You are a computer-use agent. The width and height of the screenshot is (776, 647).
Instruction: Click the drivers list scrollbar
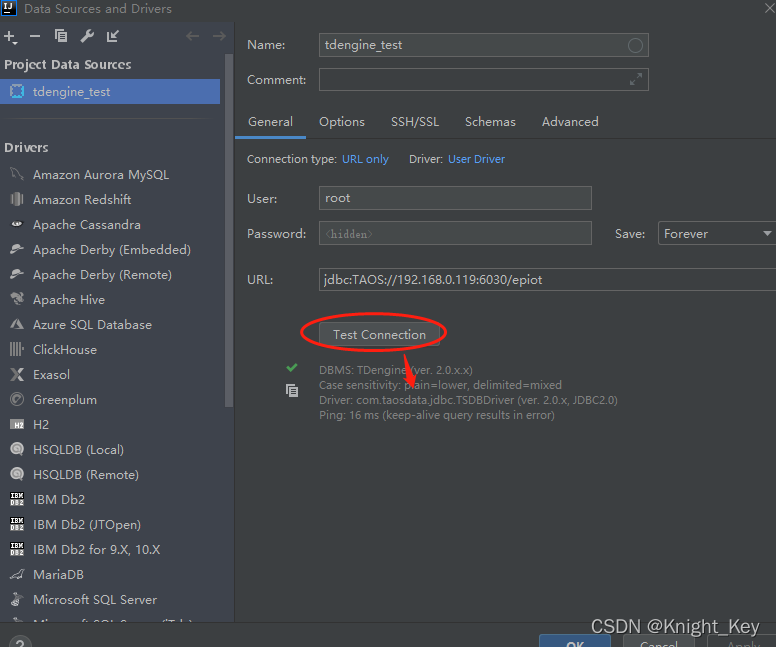tap(228, 230)
